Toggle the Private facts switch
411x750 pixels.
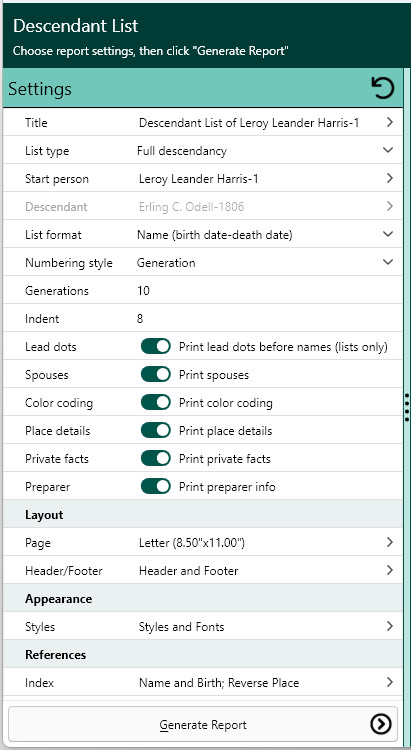click(156, 458)
